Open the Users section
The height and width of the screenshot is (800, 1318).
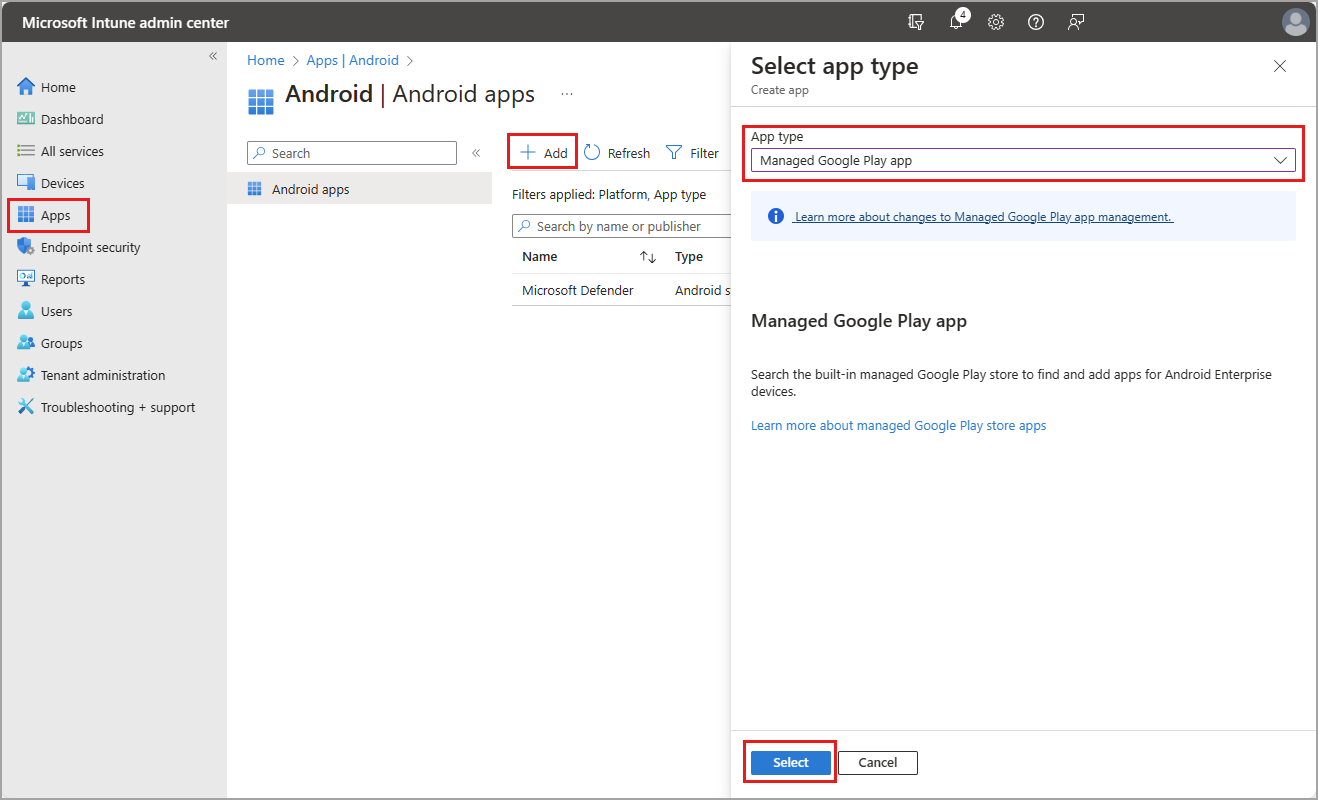(57, 311)
